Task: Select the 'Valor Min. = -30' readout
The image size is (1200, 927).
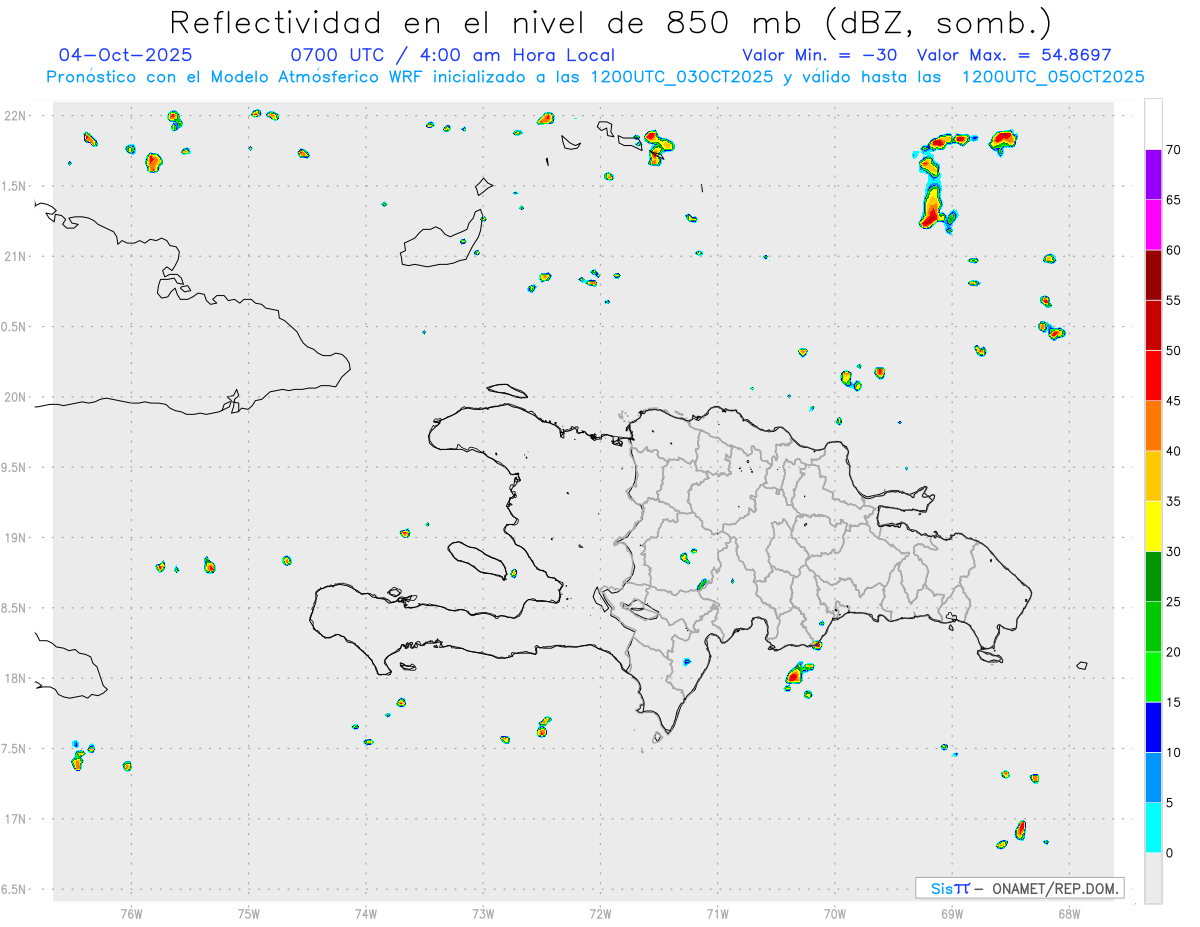Action: [822, 55]
